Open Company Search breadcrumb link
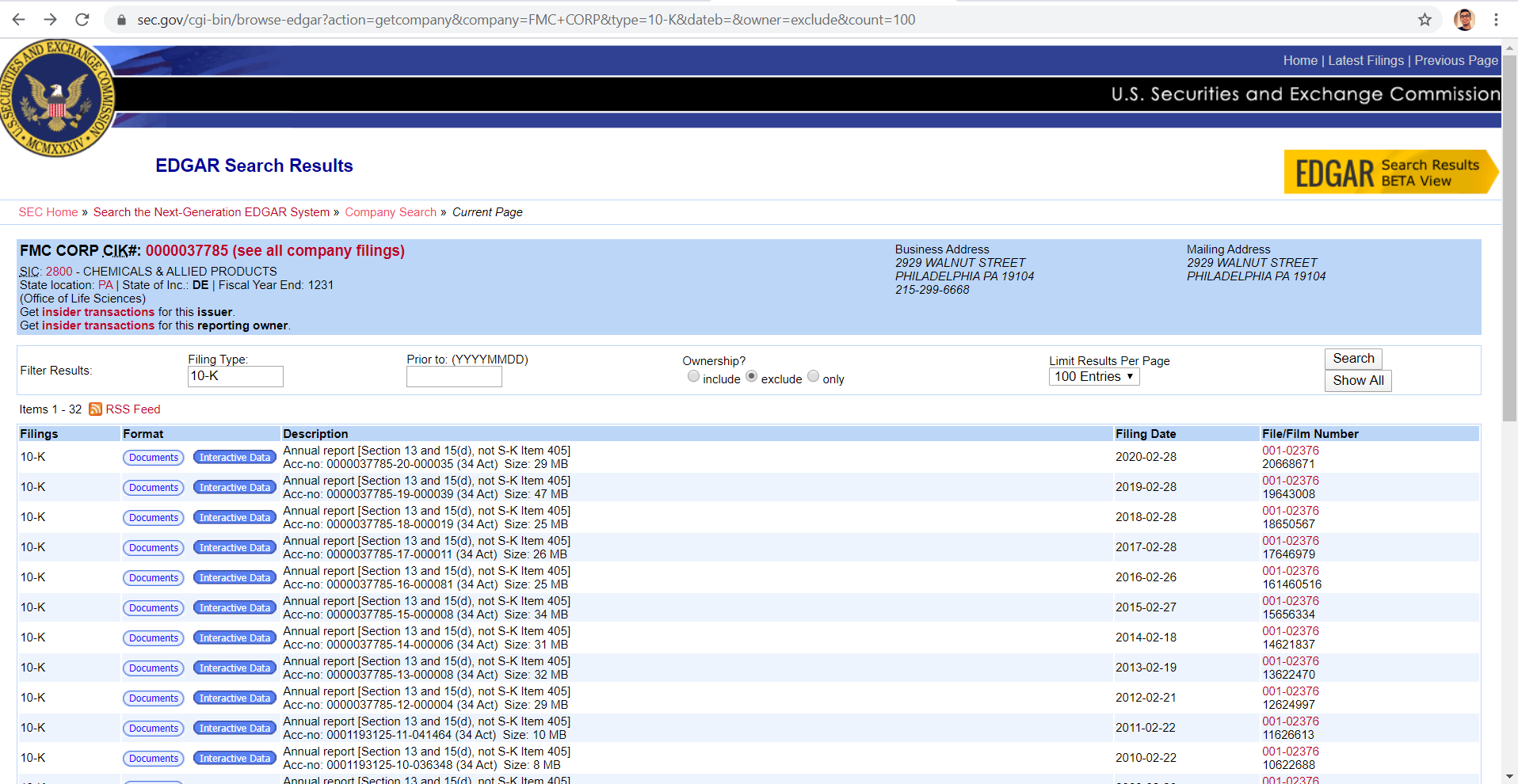 (x=391, y=212)
